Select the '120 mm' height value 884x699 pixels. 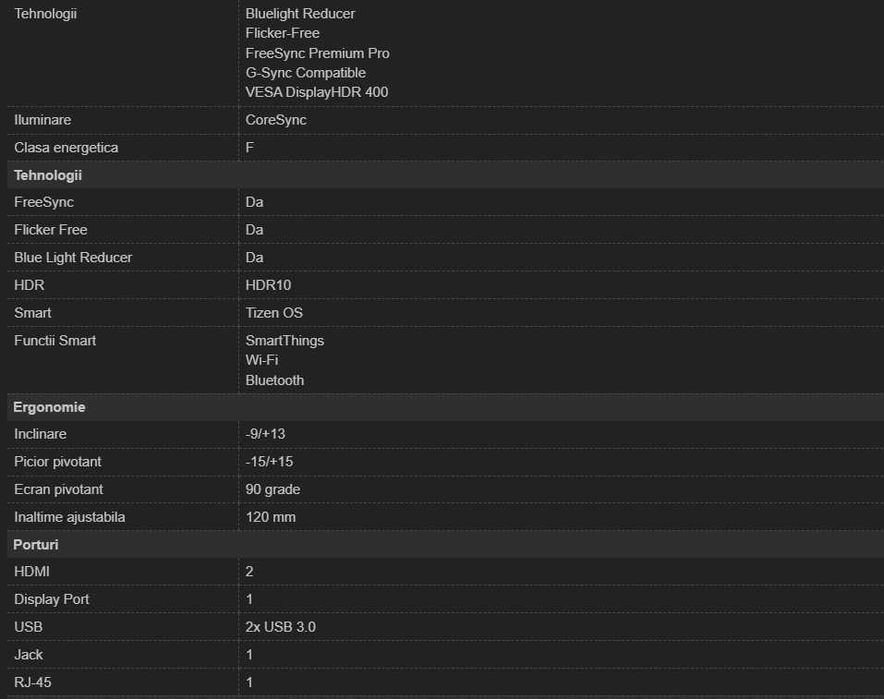[271, 517]
